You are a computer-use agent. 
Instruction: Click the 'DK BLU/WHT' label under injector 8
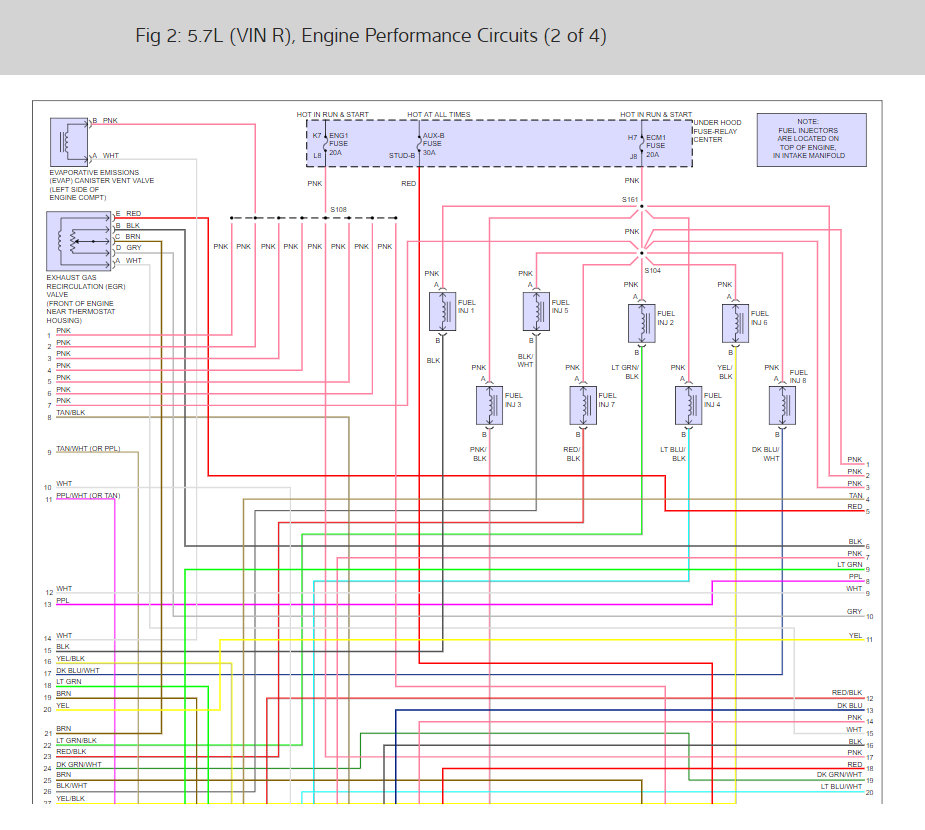pos(766,454)
